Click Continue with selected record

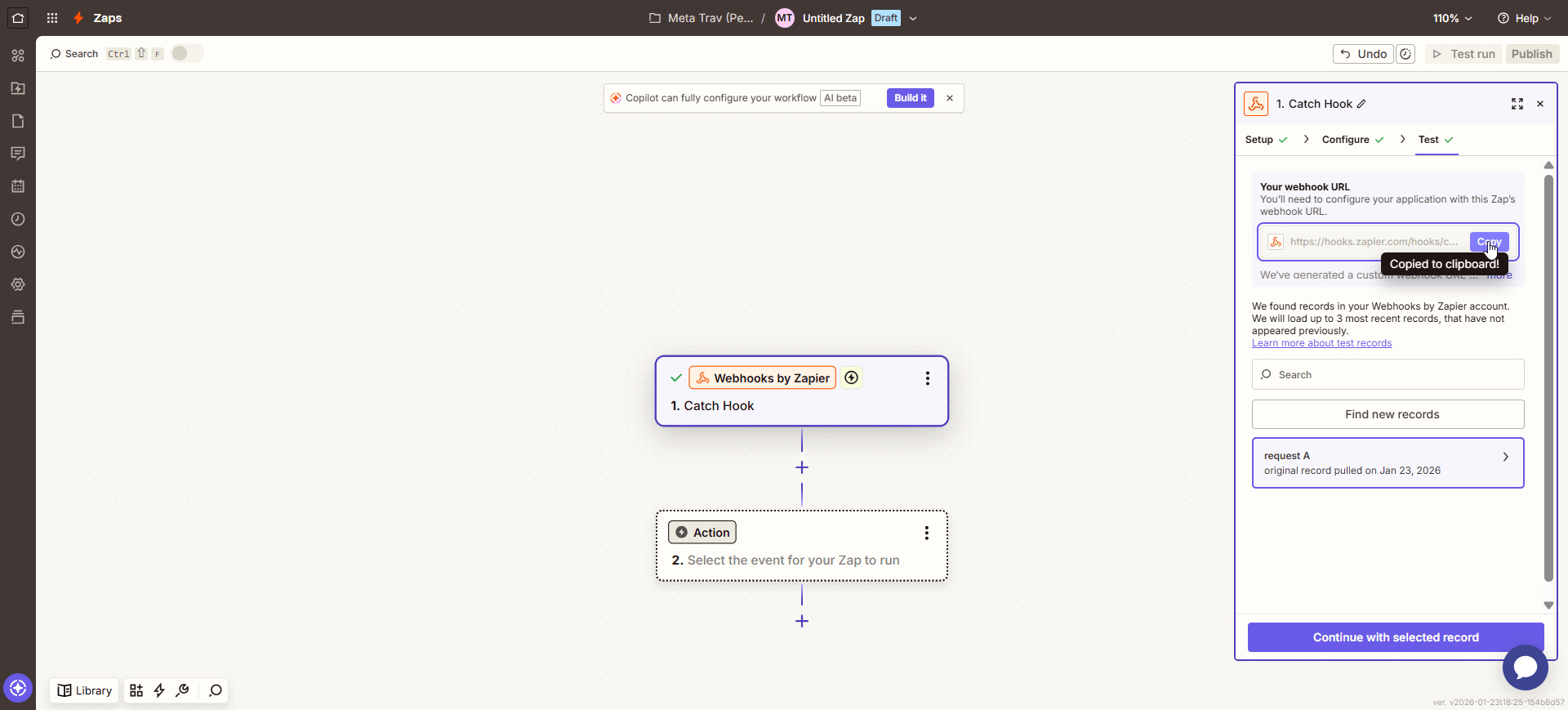[x=1396, y=637]
